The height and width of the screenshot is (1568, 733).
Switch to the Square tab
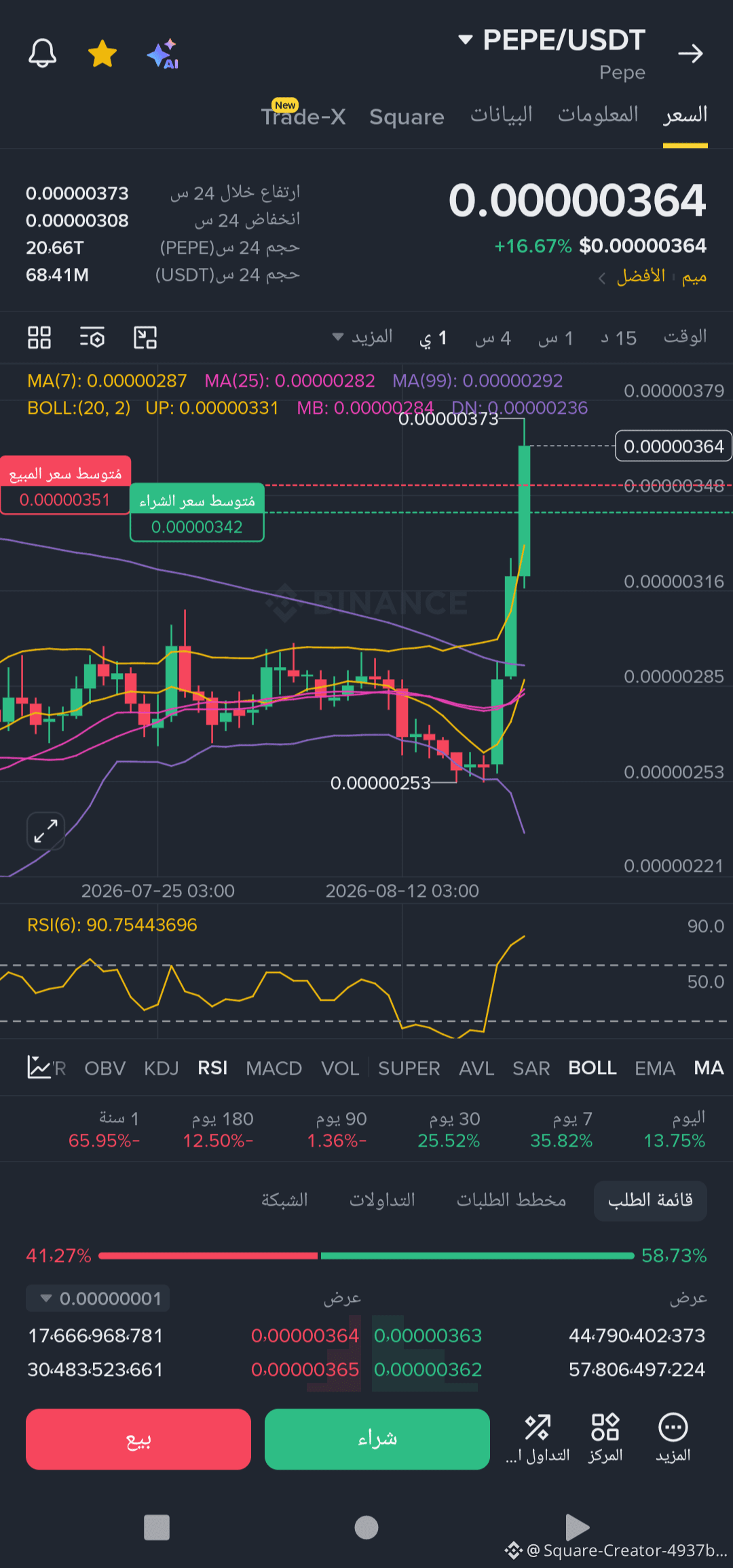point(407,117)
